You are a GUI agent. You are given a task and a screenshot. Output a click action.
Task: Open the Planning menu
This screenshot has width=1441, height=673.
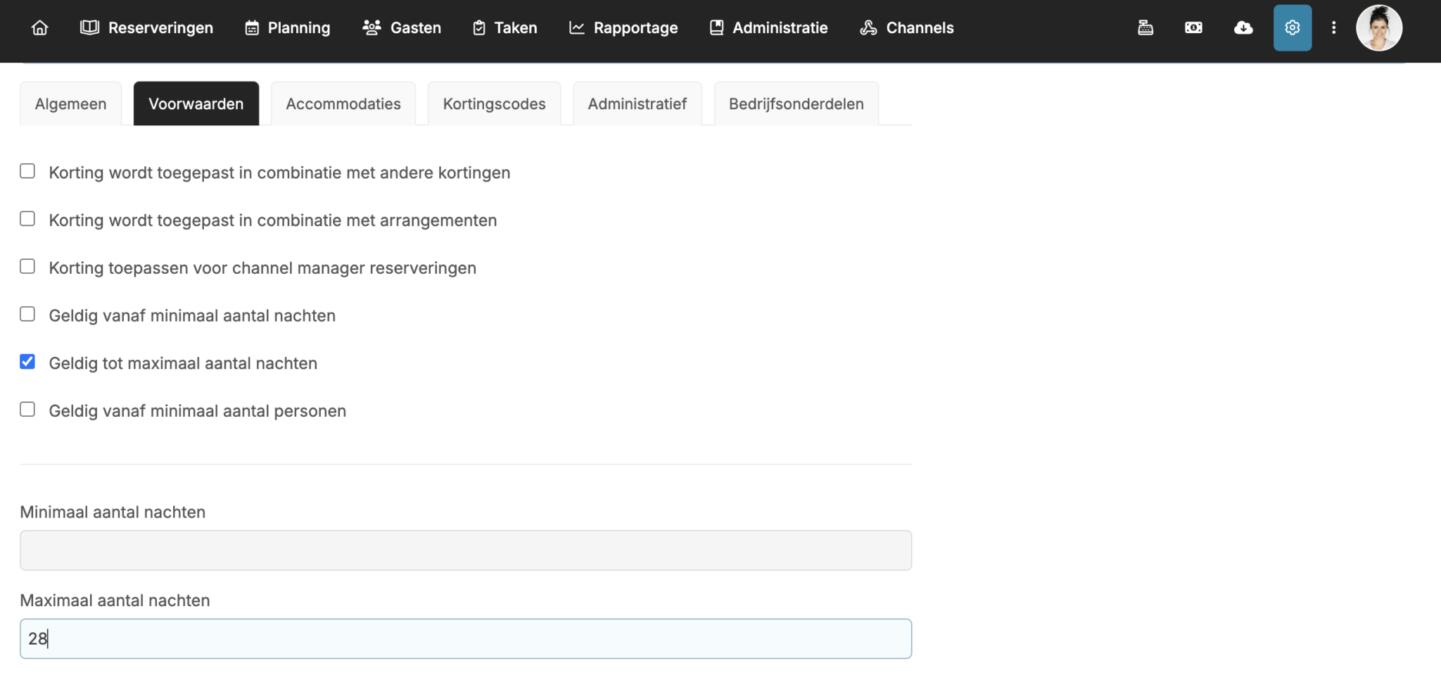(x=288, y=28)
